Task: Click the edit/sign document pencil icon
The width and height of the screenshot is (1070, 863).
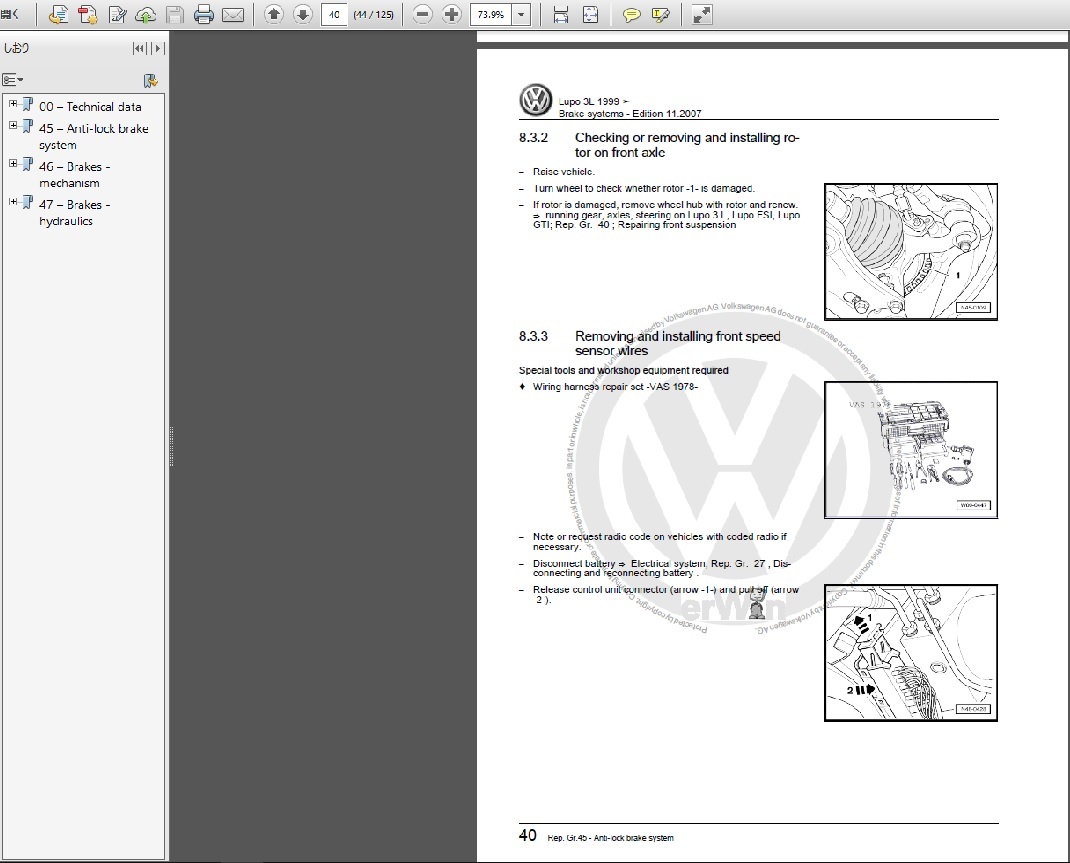Action: (117, 14)
